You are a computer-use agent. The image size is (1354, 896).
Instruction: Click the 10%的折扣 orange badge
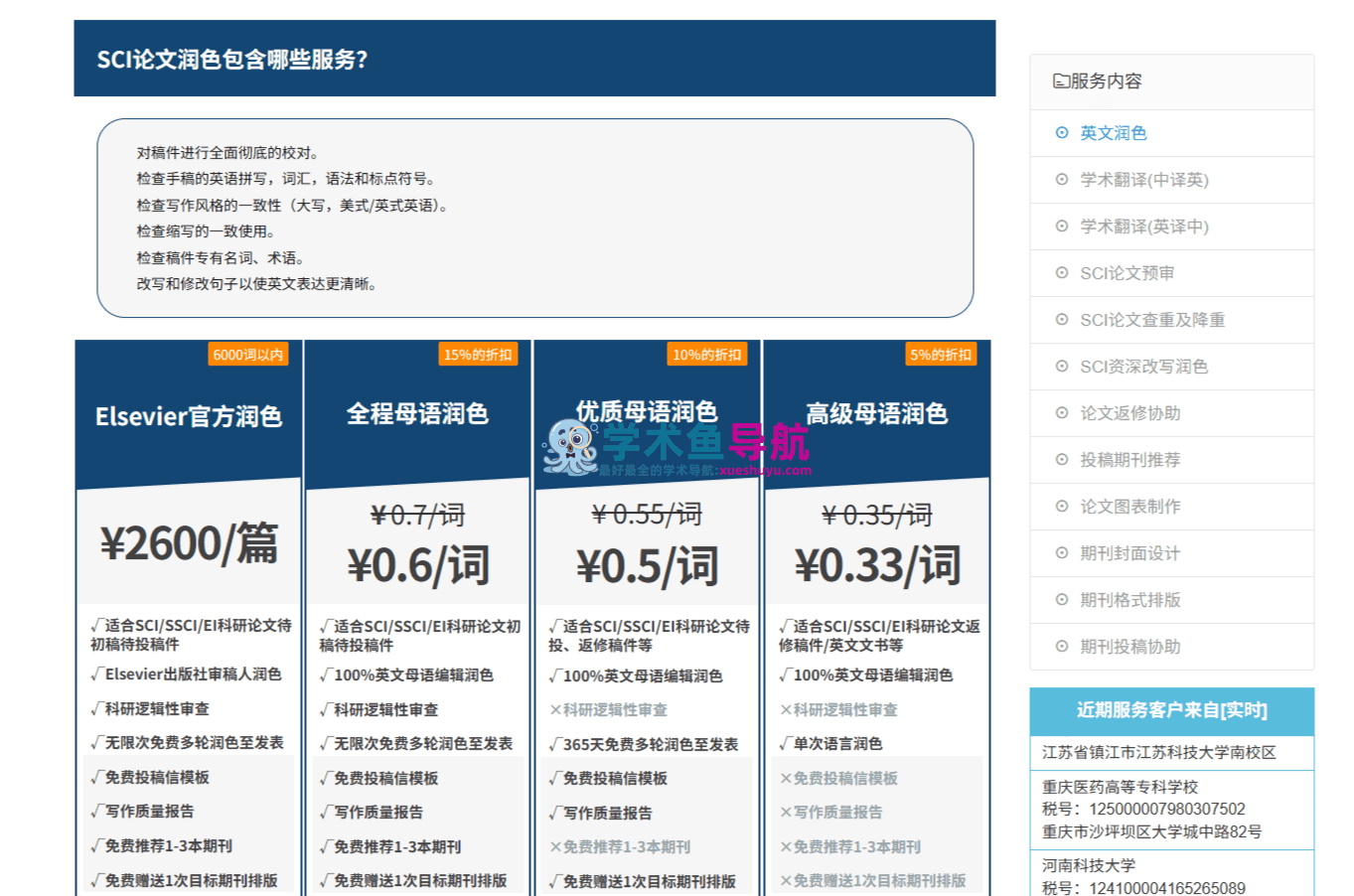click(707, 355)
